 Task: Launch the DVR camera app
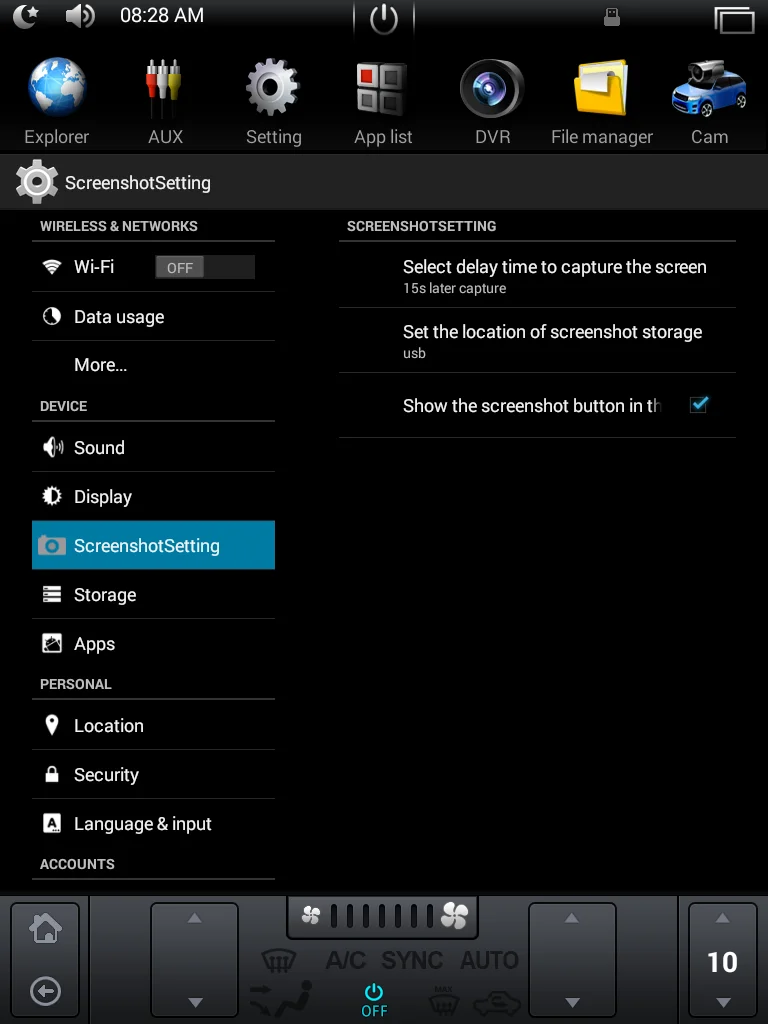492,101
